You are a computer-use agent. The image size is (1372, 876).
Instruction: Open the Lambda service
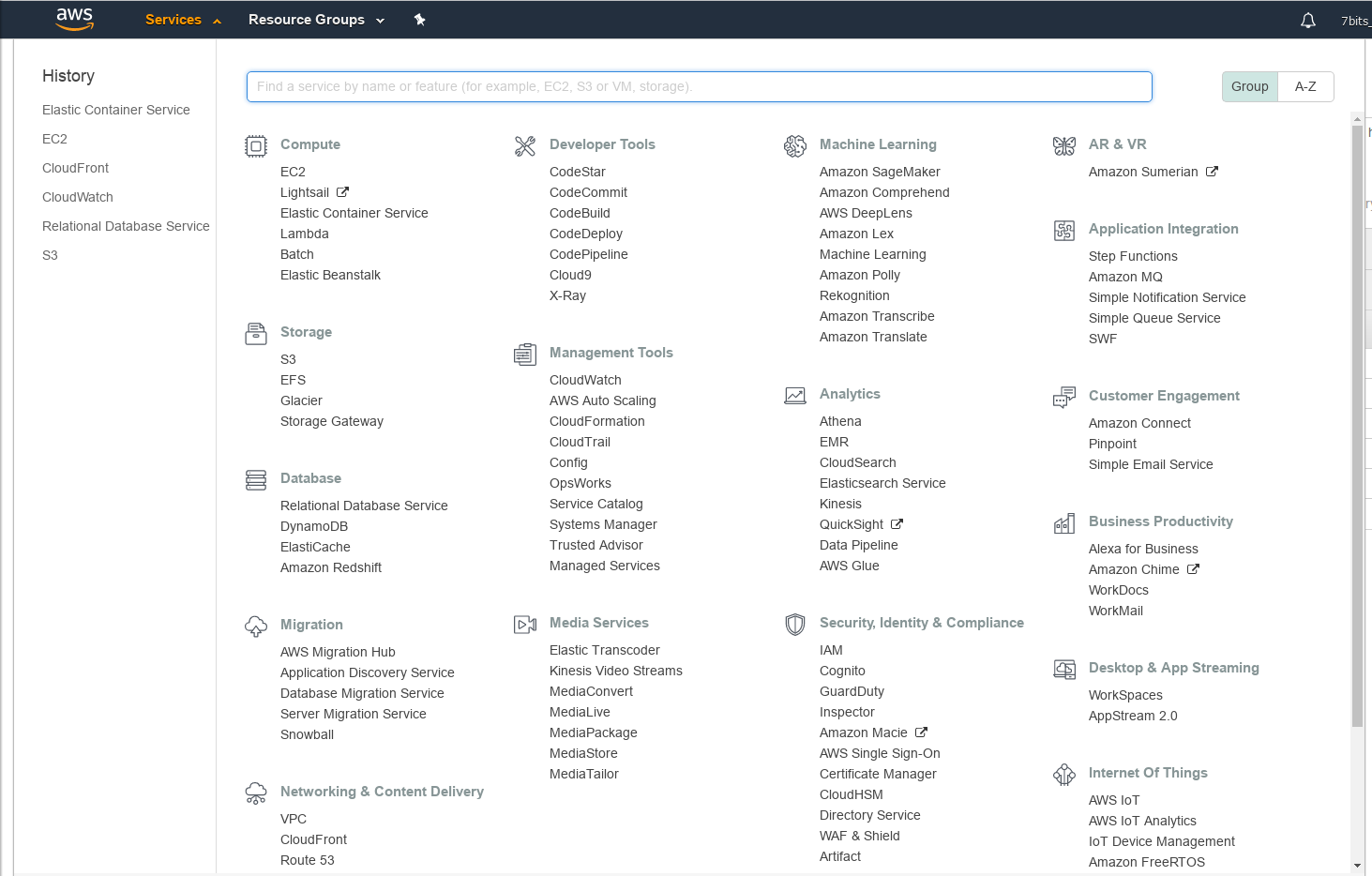pos(305,234)
